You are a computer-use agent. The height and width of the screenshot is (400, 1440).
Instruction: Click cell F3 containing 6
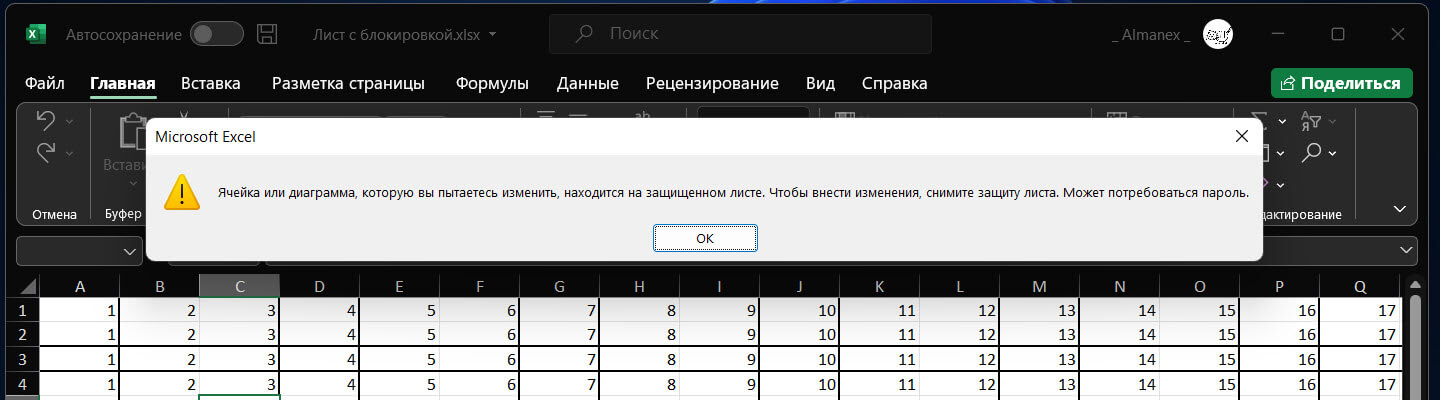click(480, 359)
